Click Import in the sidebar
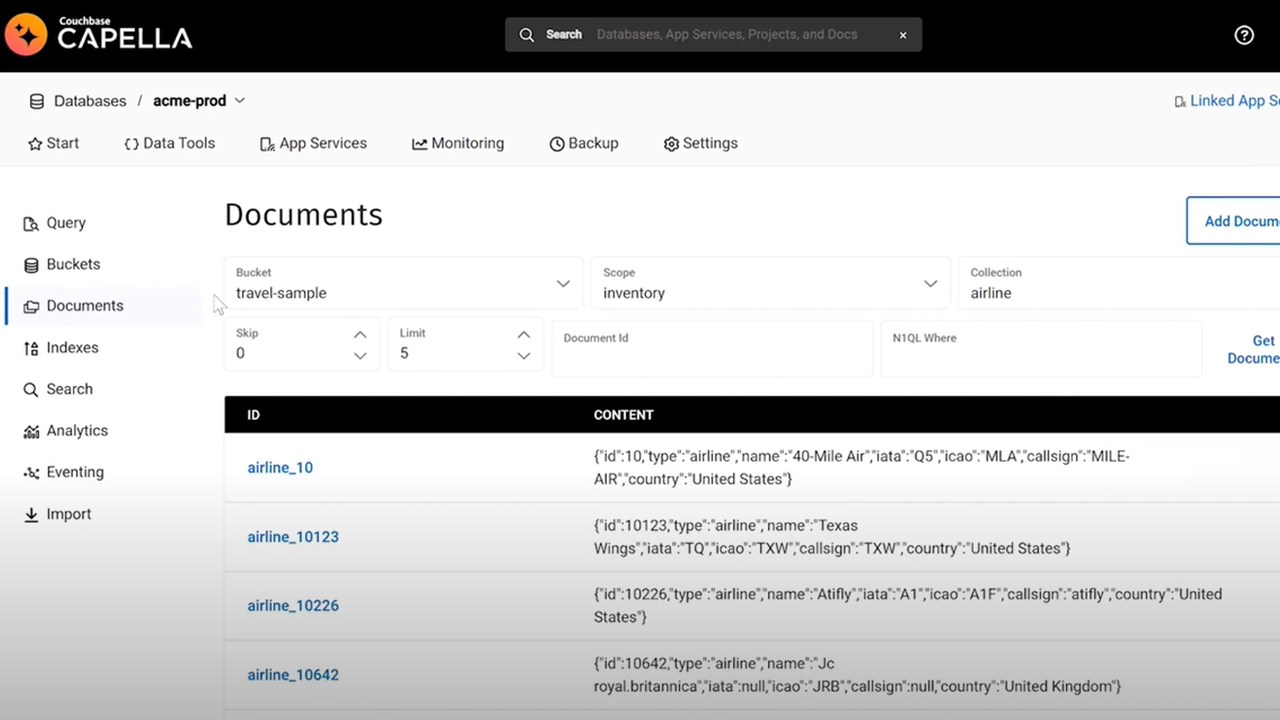The image size is (1280, 720). [x=68, y=514]
